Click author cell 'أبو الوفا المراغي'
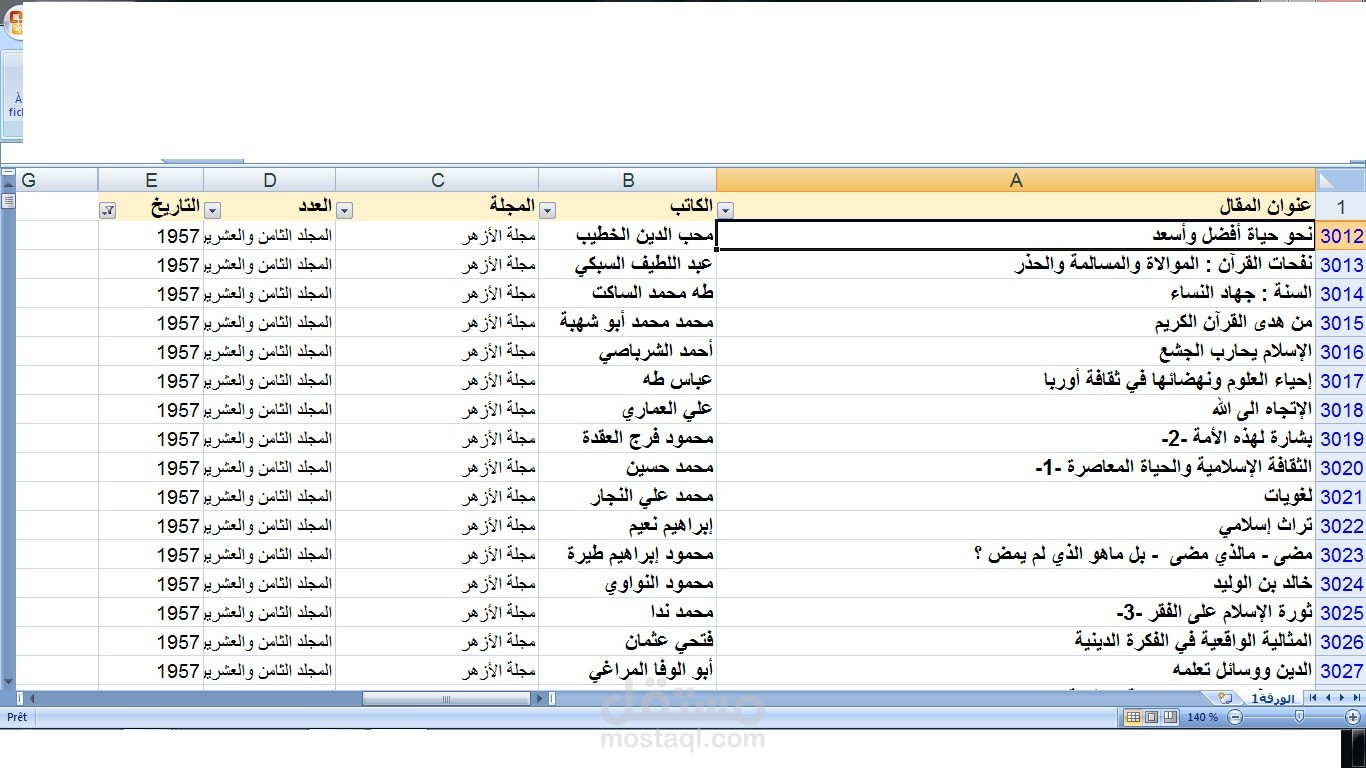Screen dimensions: 1366x768 click(628, 671)
